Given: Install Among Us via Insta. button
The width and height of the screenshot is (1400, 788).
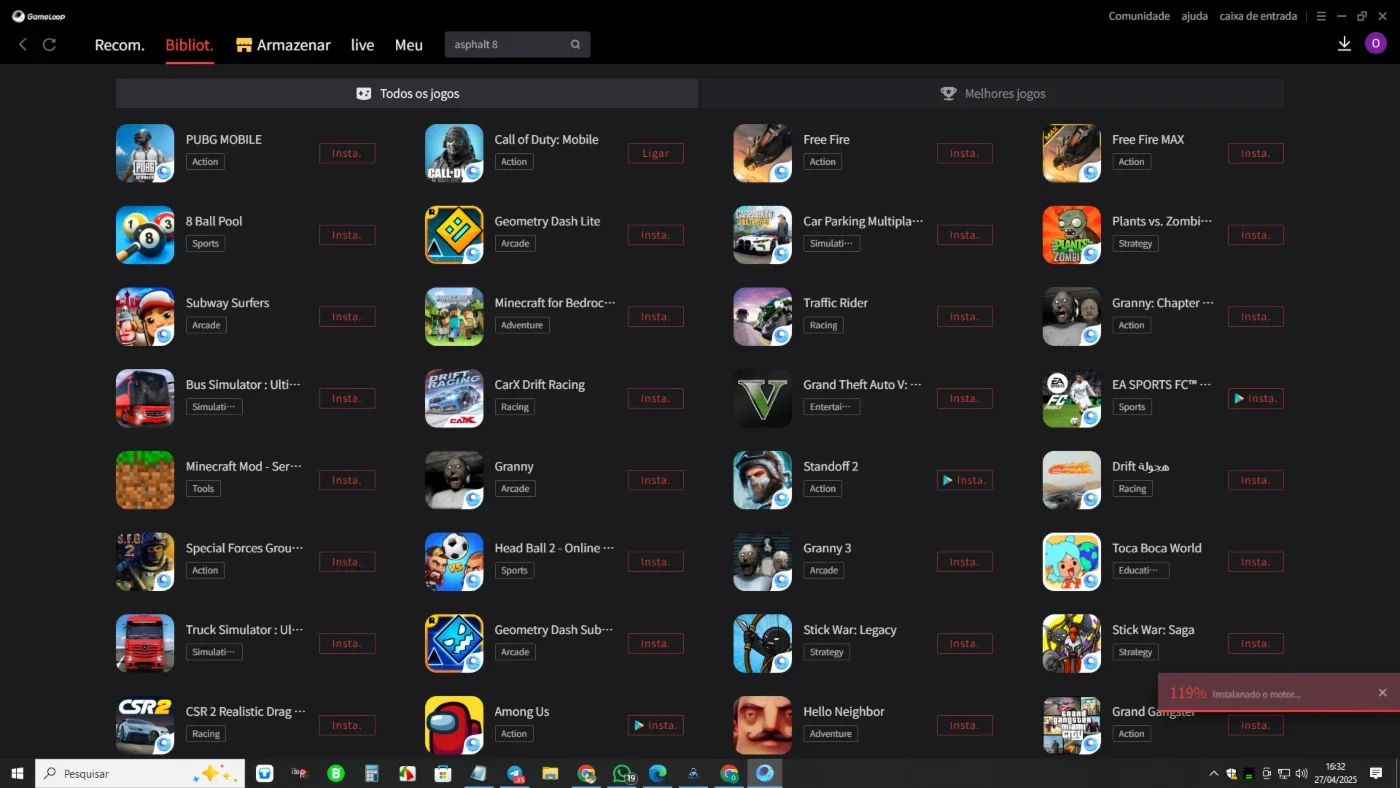Looking at the screenshot, I should [x=656, y=725].
